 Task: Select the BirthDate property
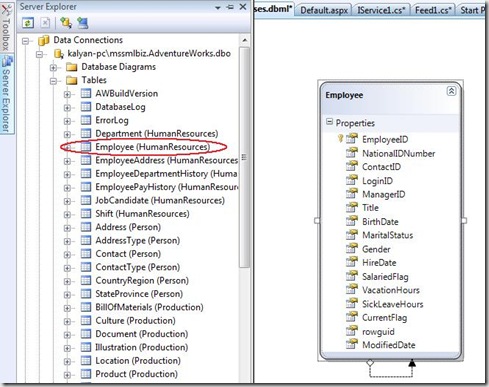380,222
